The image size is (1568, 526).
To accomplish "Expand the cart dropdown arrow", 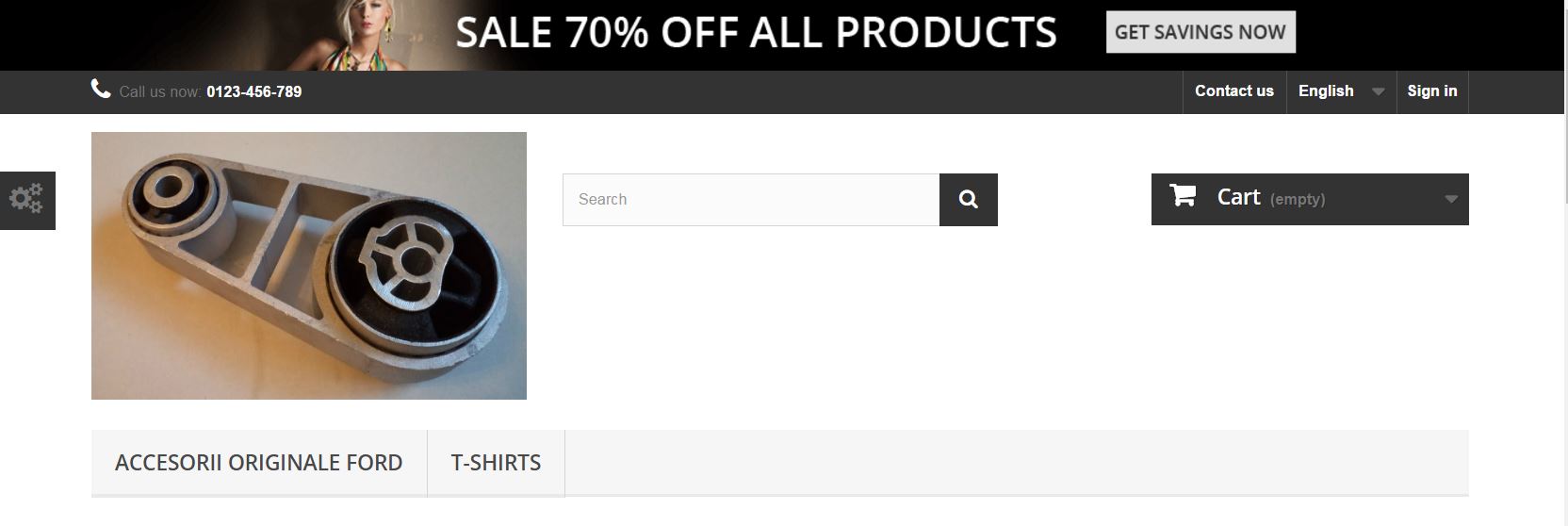I will 1451,199.
